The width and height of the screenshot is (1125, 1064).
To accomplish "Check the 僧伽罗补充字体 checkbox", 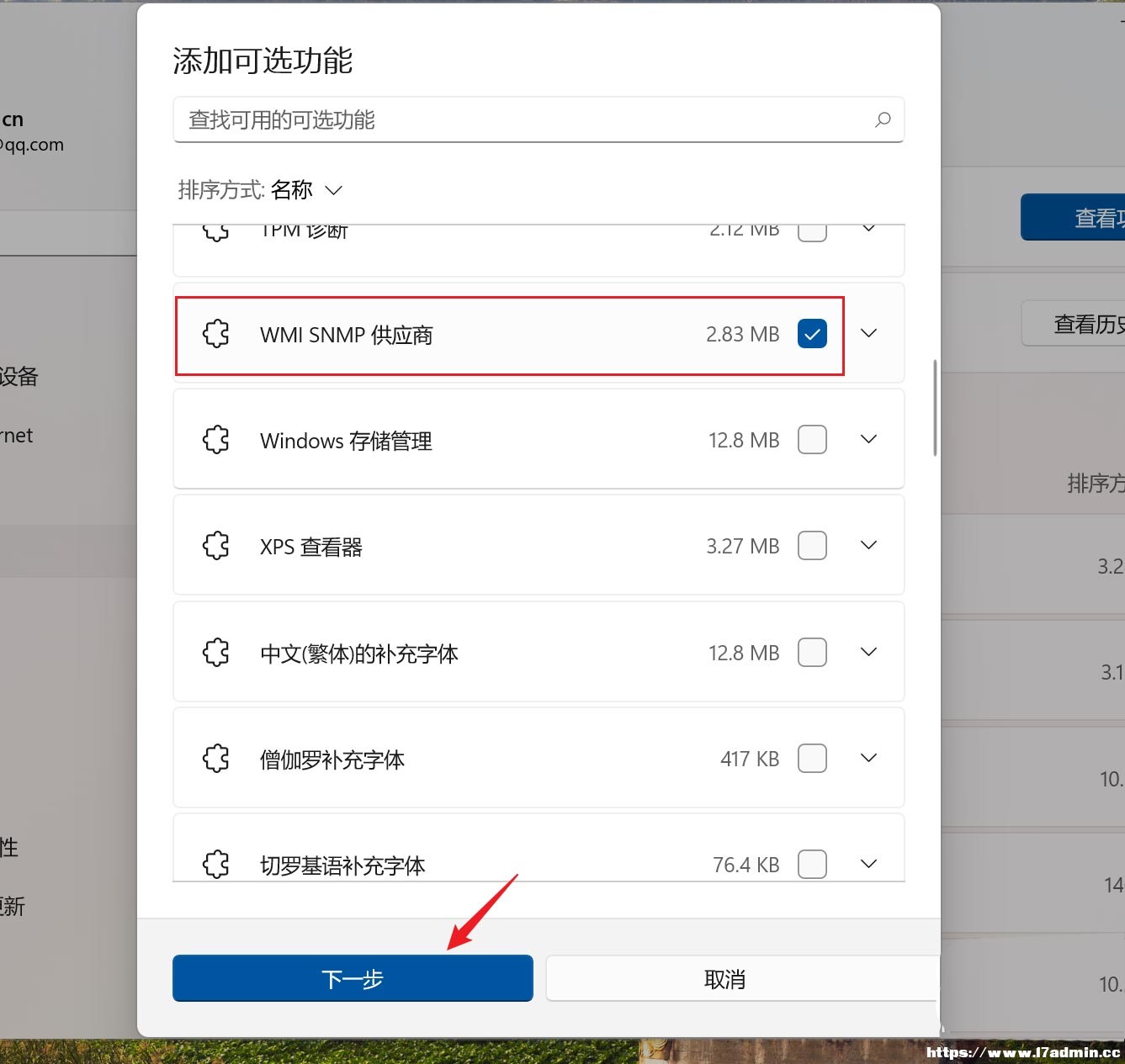I will pos(812,759).
